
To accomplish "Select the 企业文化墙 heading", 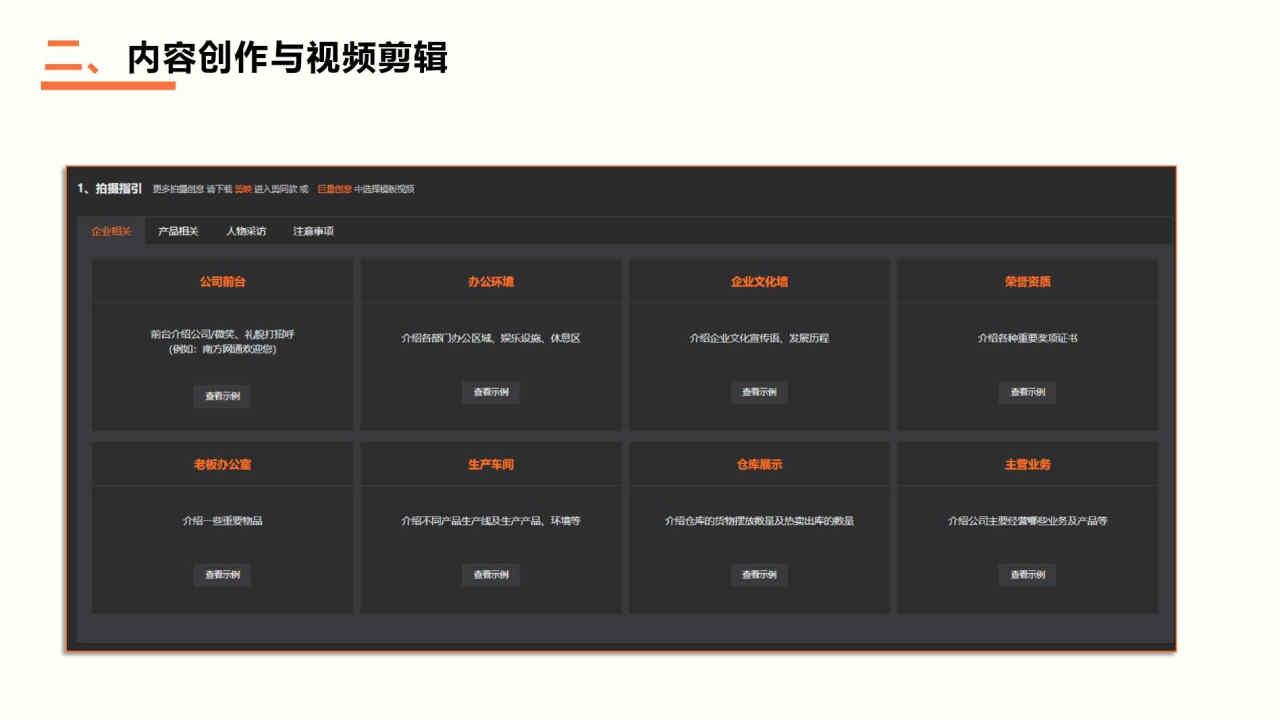I will pos(759,282).
